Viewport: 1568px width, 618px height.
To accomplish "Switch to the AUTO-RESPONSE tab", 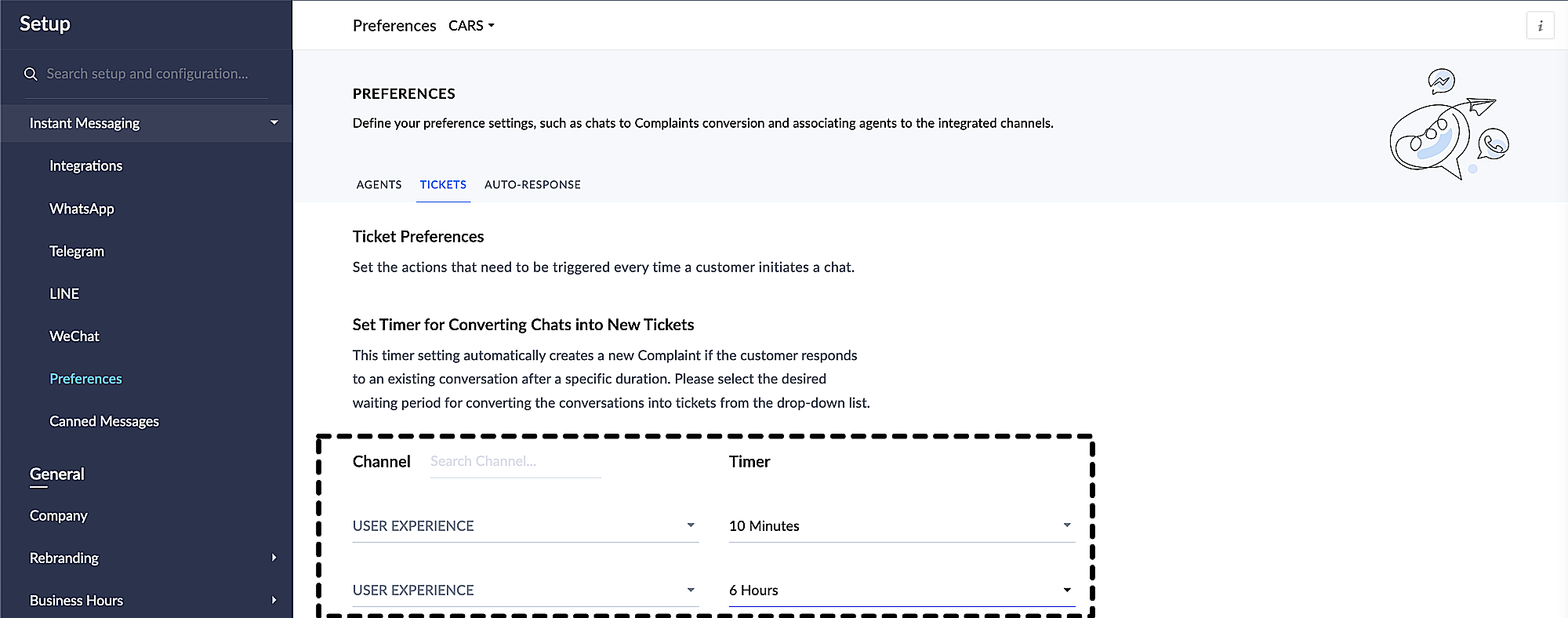I will pyautogui.click(x=532, y=185).
